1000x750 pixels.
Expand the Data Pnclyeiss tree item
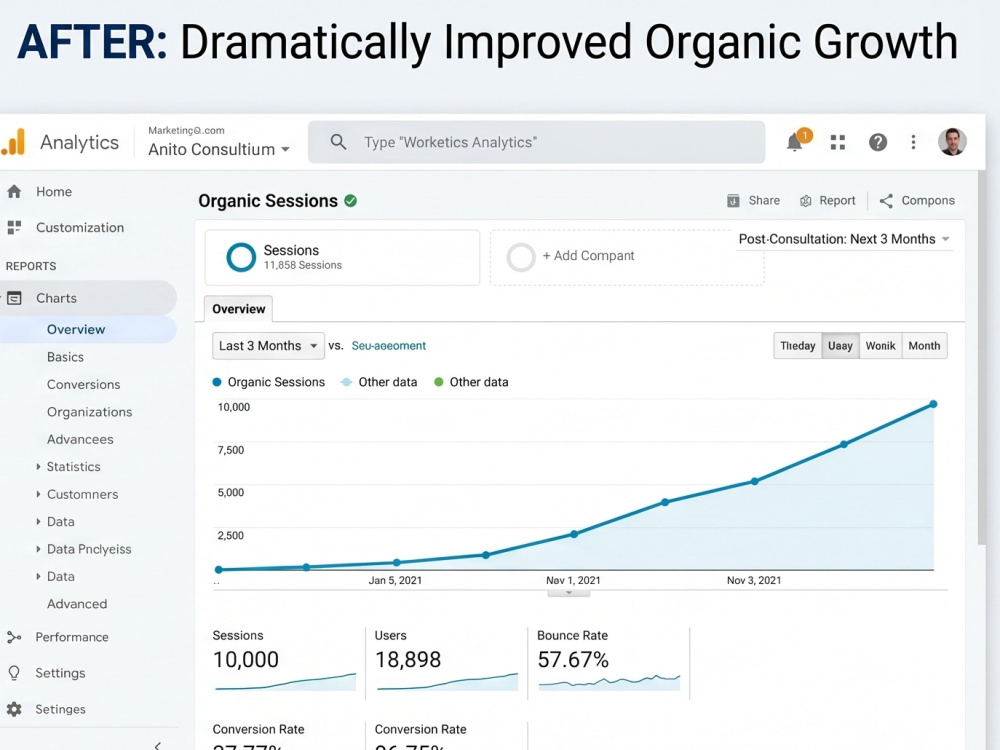click(38, 549)
